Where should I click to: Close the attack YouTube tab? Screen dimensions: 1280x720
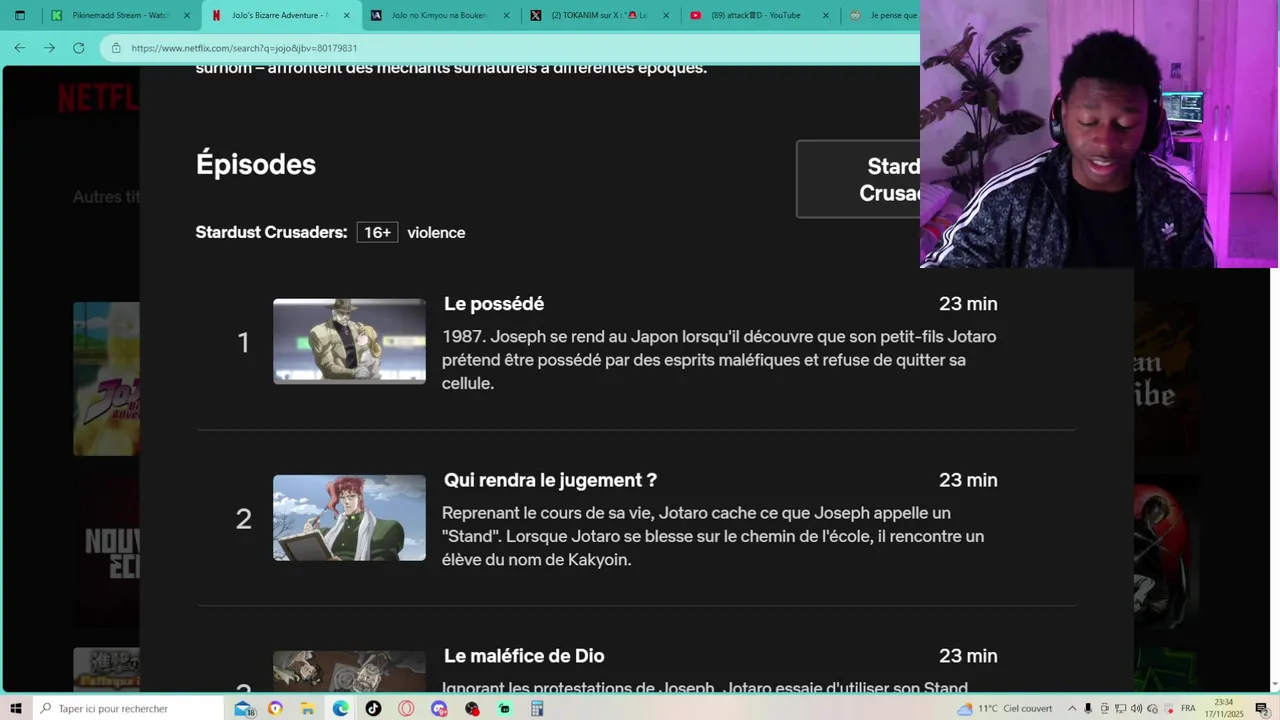(x=826, y=15)
